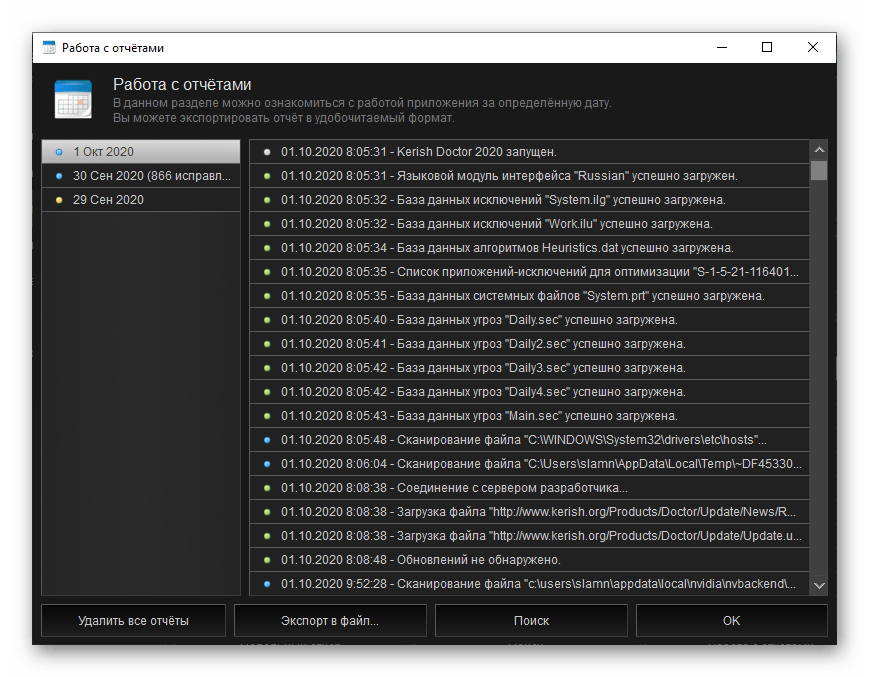The image size is (869, 677).
Task: Open the Поиск search button
Action: click(x=531, y=620)
